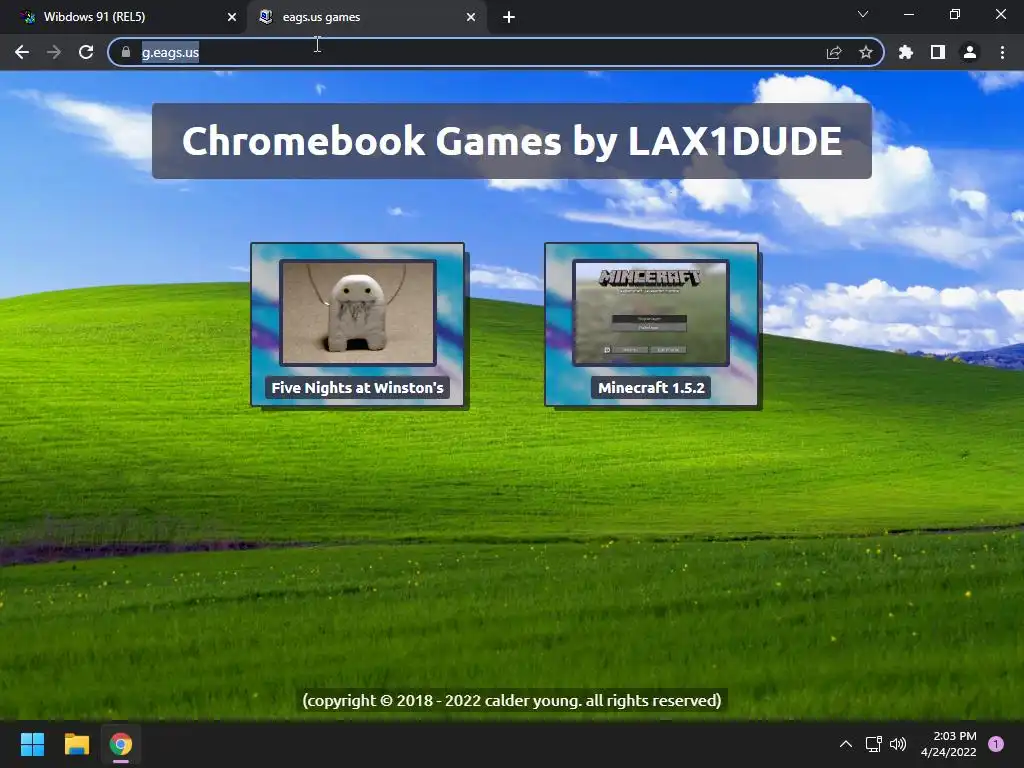Close the Wibdows 91 (REL5) tab
1024x768 pixels.
(x=232, y=17)
